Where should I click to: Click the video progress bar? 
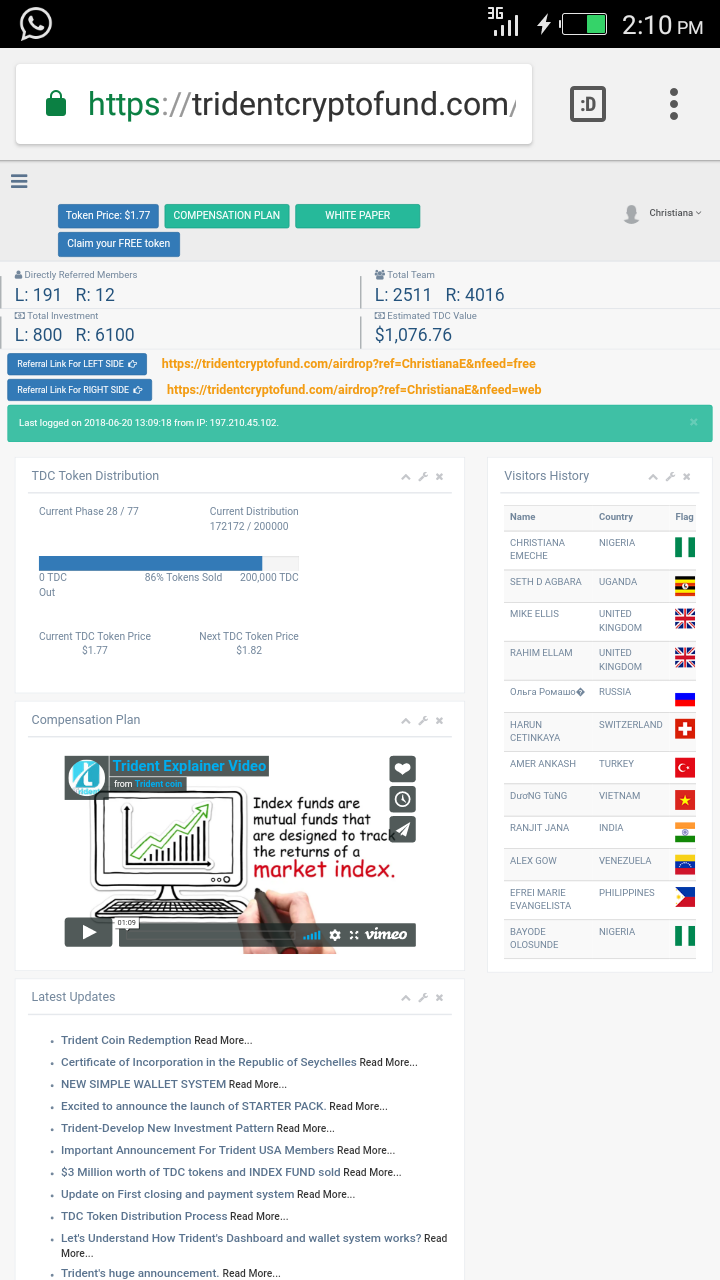210,935
